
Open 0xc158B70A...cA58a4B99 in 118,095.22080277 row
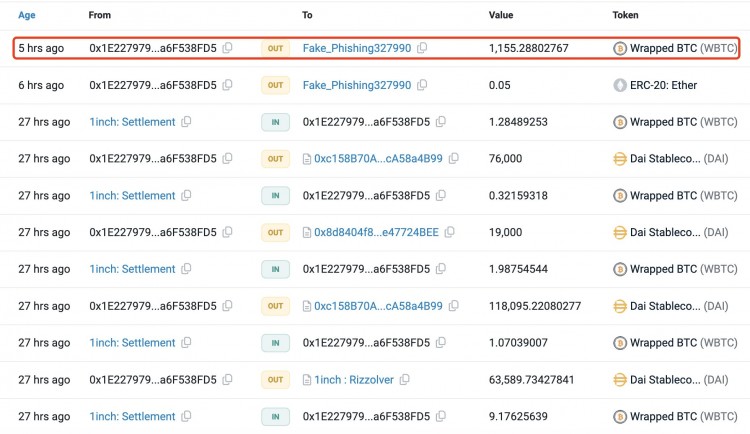[378, 306]
